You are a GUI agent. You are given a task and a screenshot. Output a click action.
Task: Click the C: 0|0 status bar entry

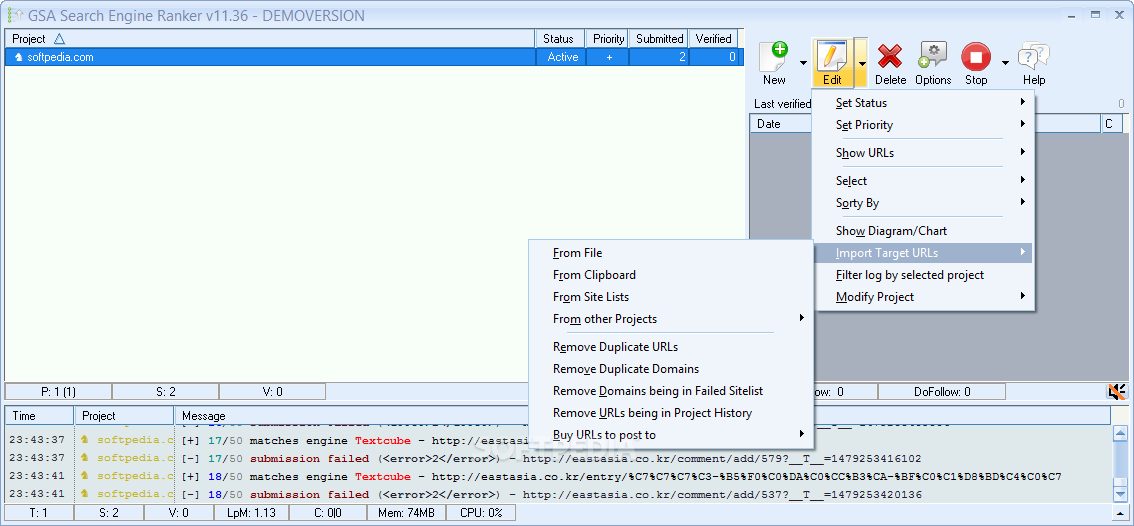328,513
